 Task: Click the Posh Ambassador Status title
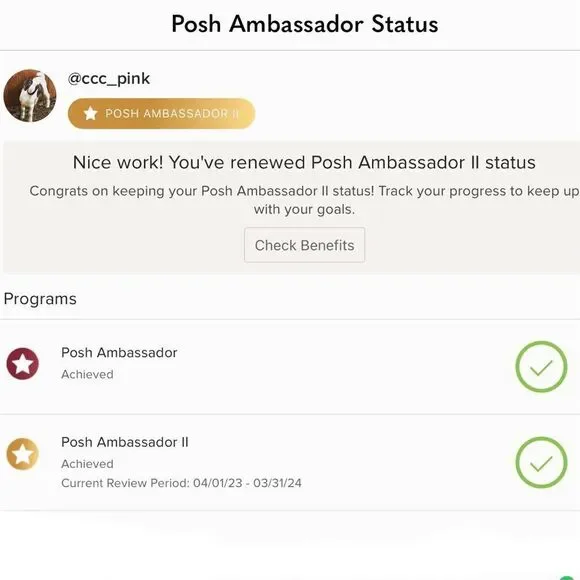pyautogui.click(x=305, y=24)
